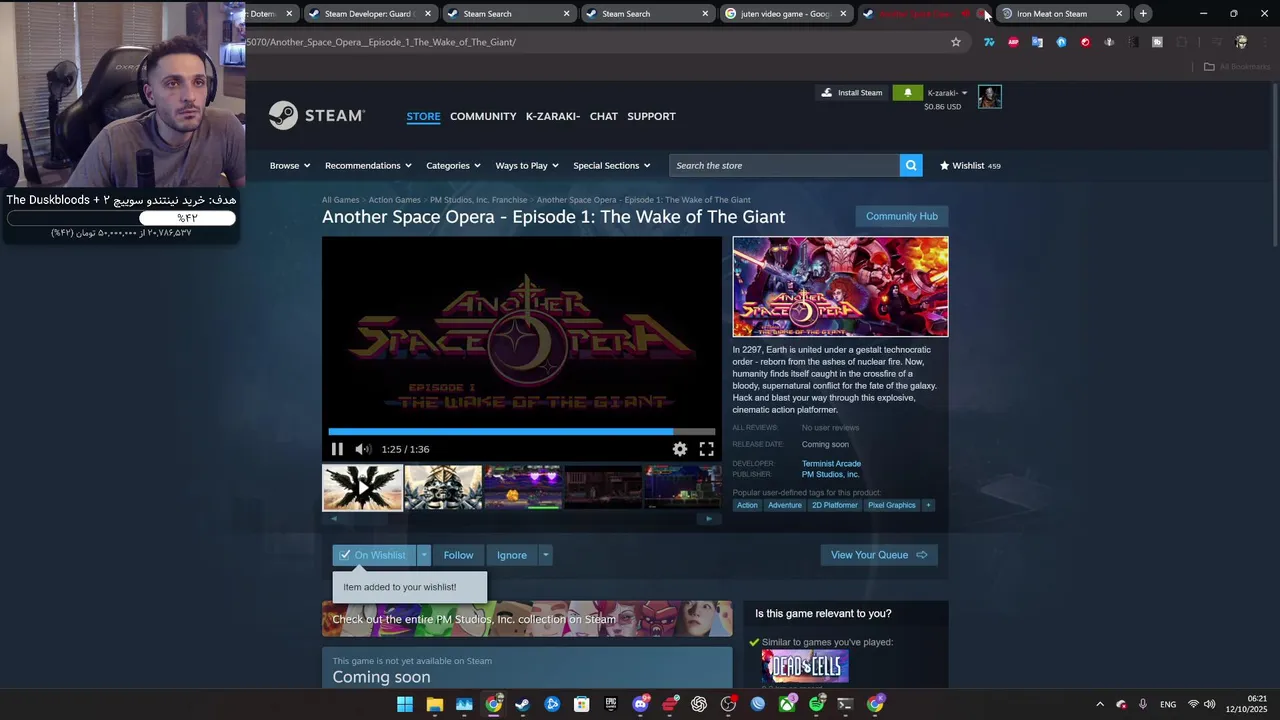Open Discord from the taskbar
Viewport: 1280px width, 720px height.
pos(641,704)
